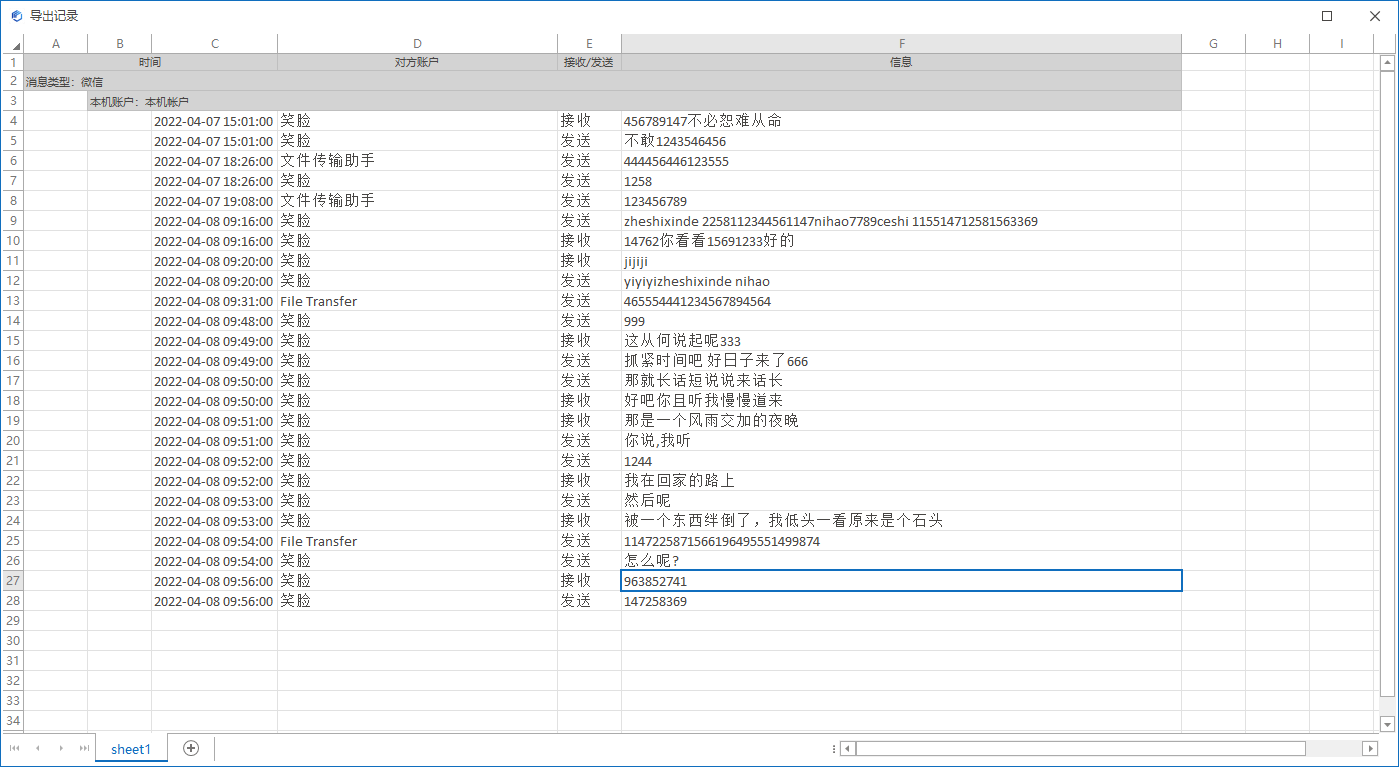Select cell containing 147258369
This screenshot has width=1399, height=767.
902,601
